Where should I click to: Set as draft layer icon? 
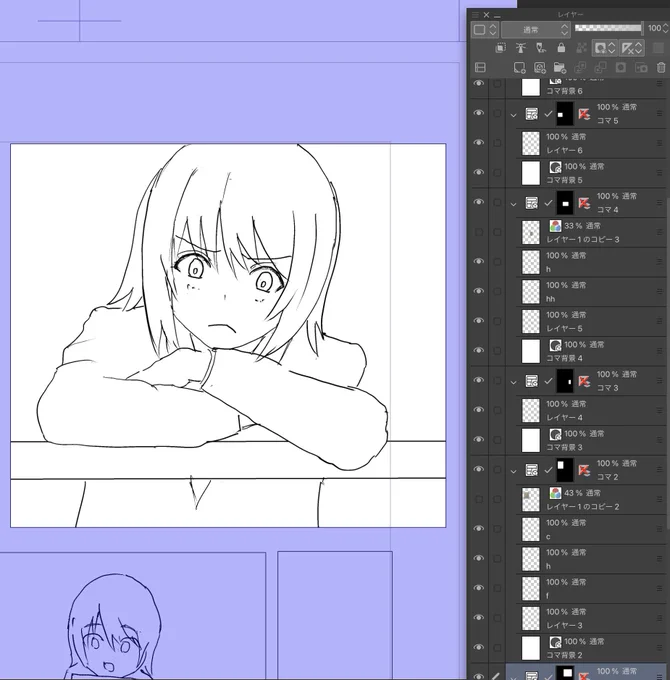pyautogui.click(x=540, y=48)
